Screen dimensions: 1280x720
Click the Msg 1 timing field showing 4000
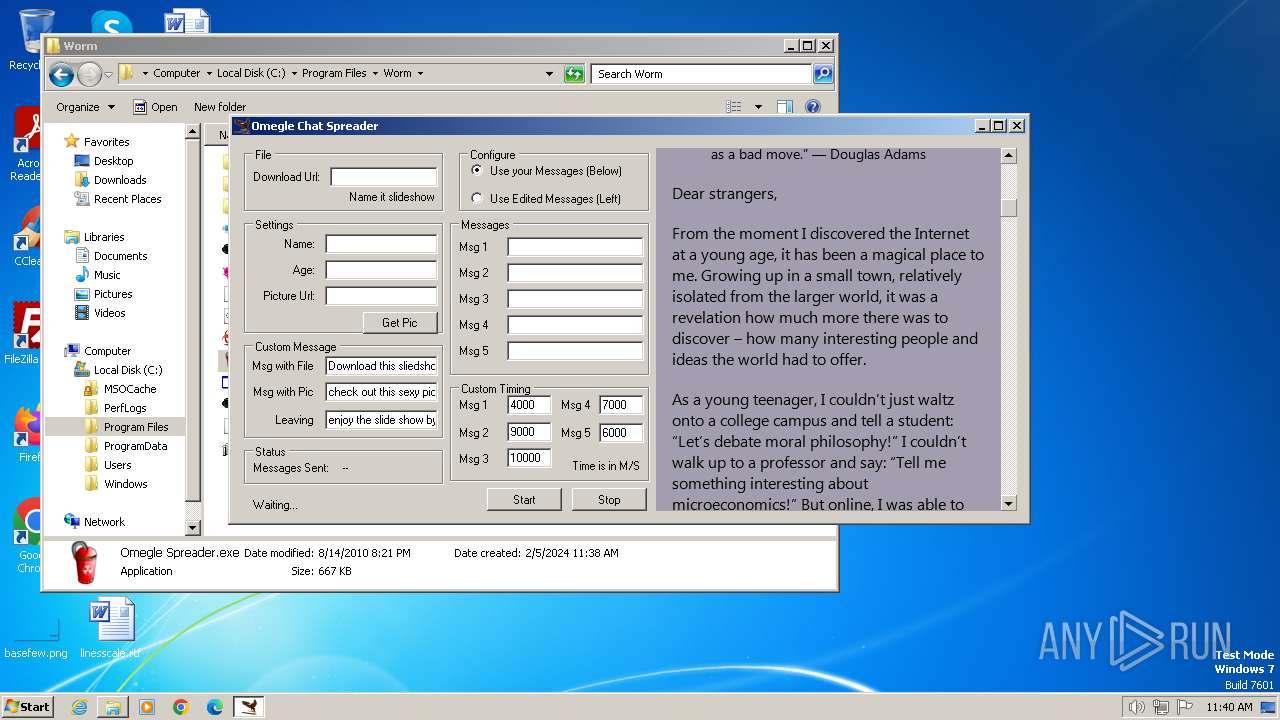click(529, 405)
